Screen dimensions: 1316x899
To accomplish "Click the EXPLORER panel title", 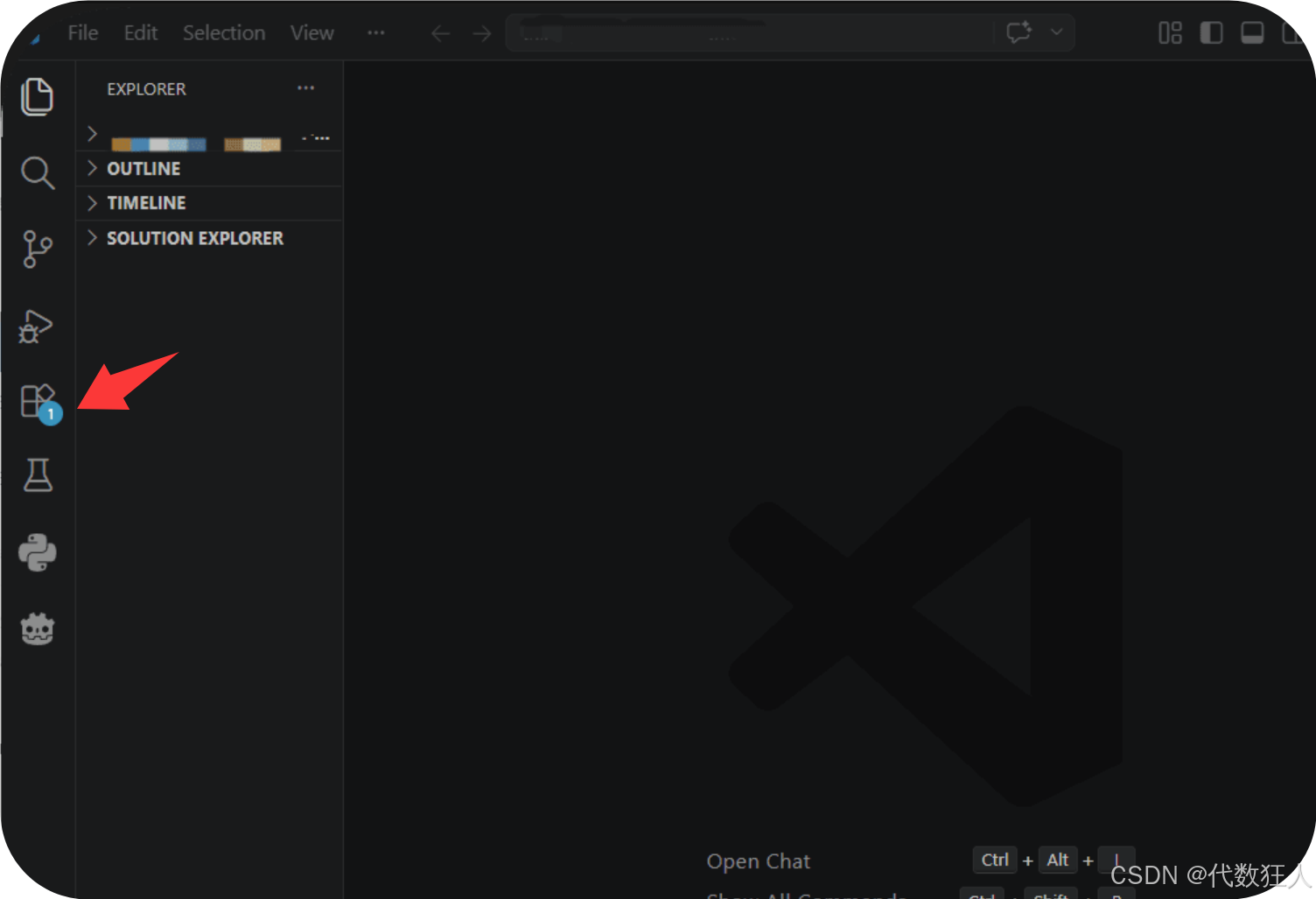I will 146,89.
